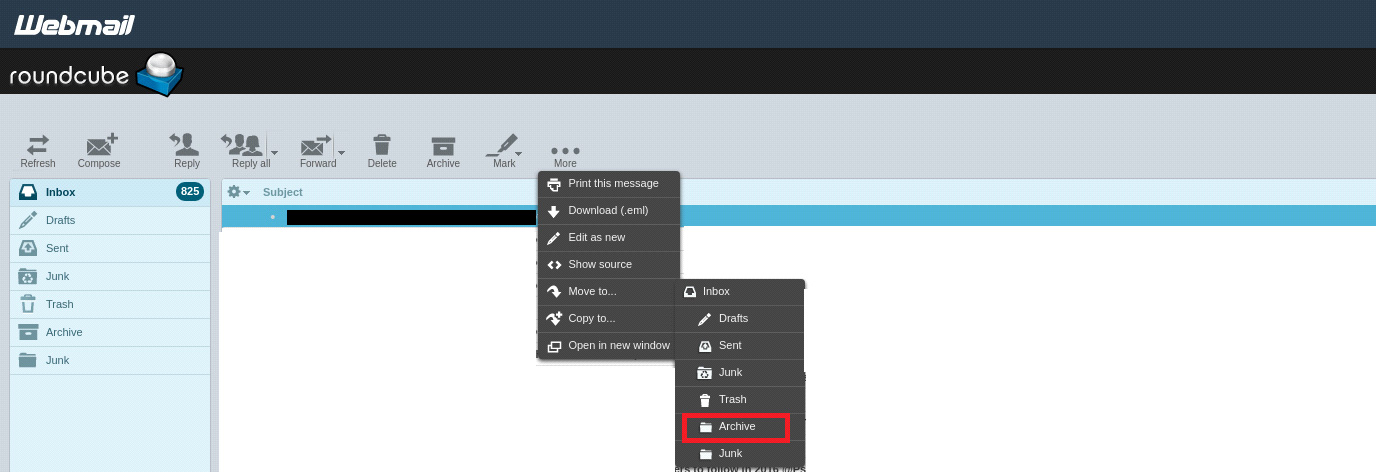
Task: Open Compose new message
Action: point(100,146)
